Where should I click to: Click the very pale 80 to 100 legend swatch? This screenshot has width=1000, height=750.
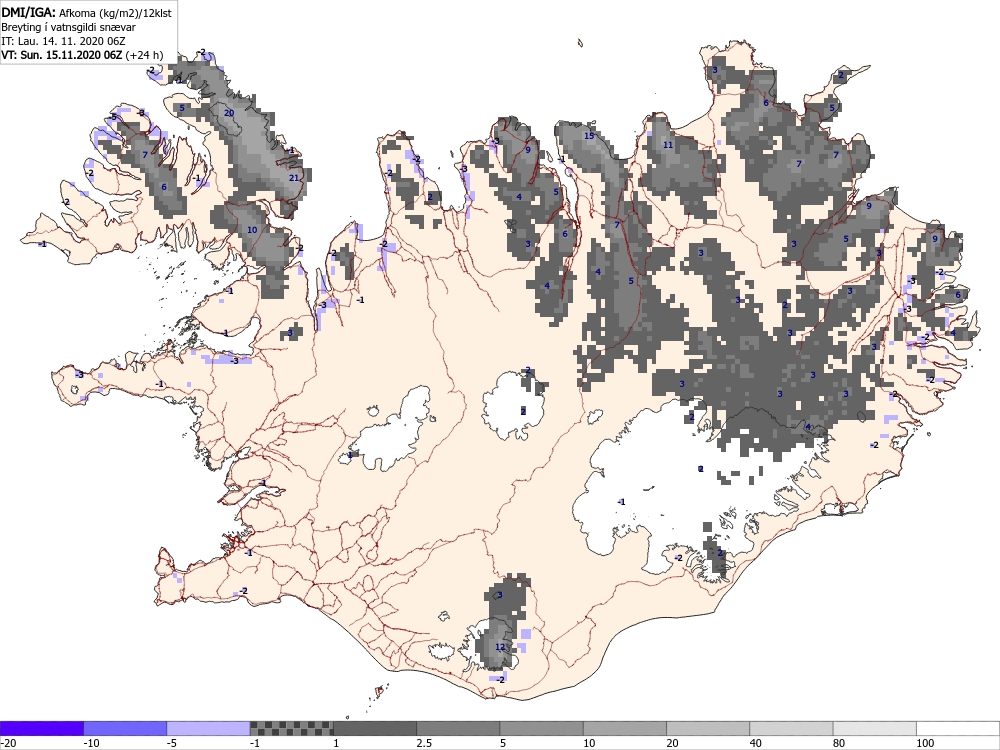click(x=874, y=728)
